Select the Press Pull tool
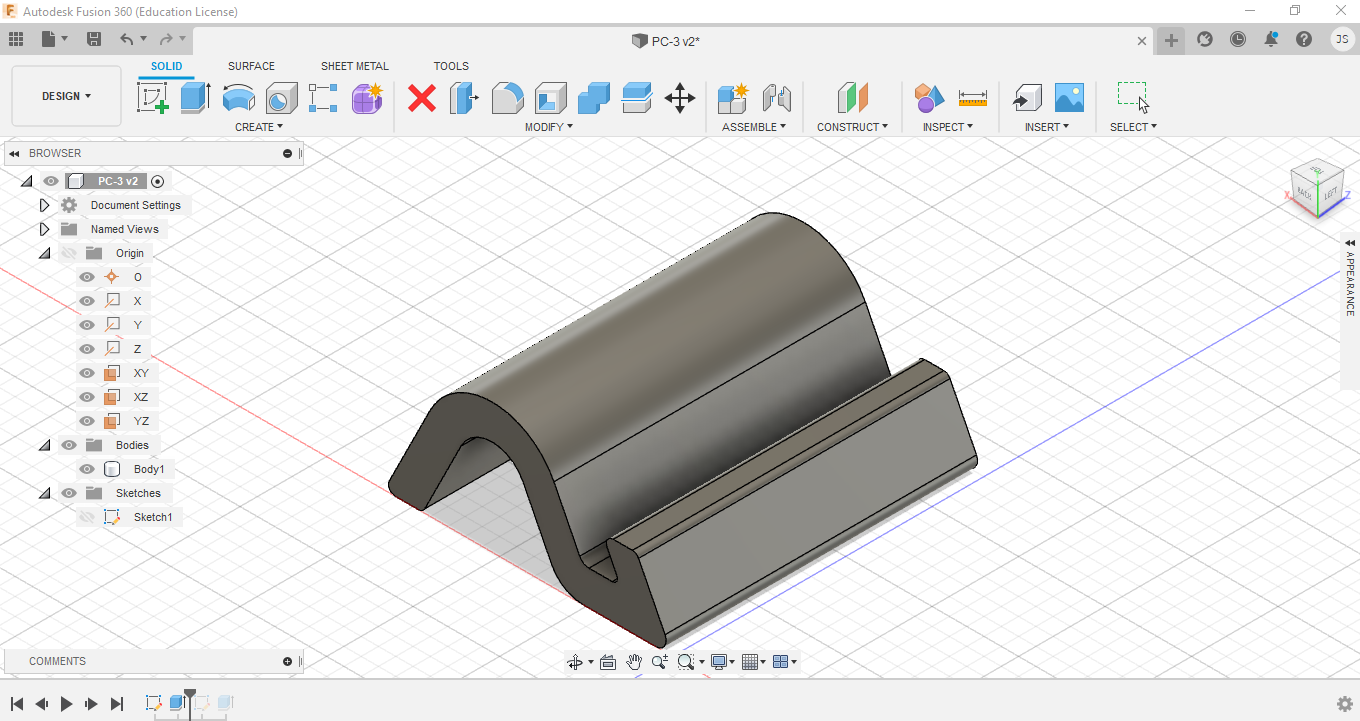The height and width of the screenshot is (721, 1360). [x=464, y=98]
